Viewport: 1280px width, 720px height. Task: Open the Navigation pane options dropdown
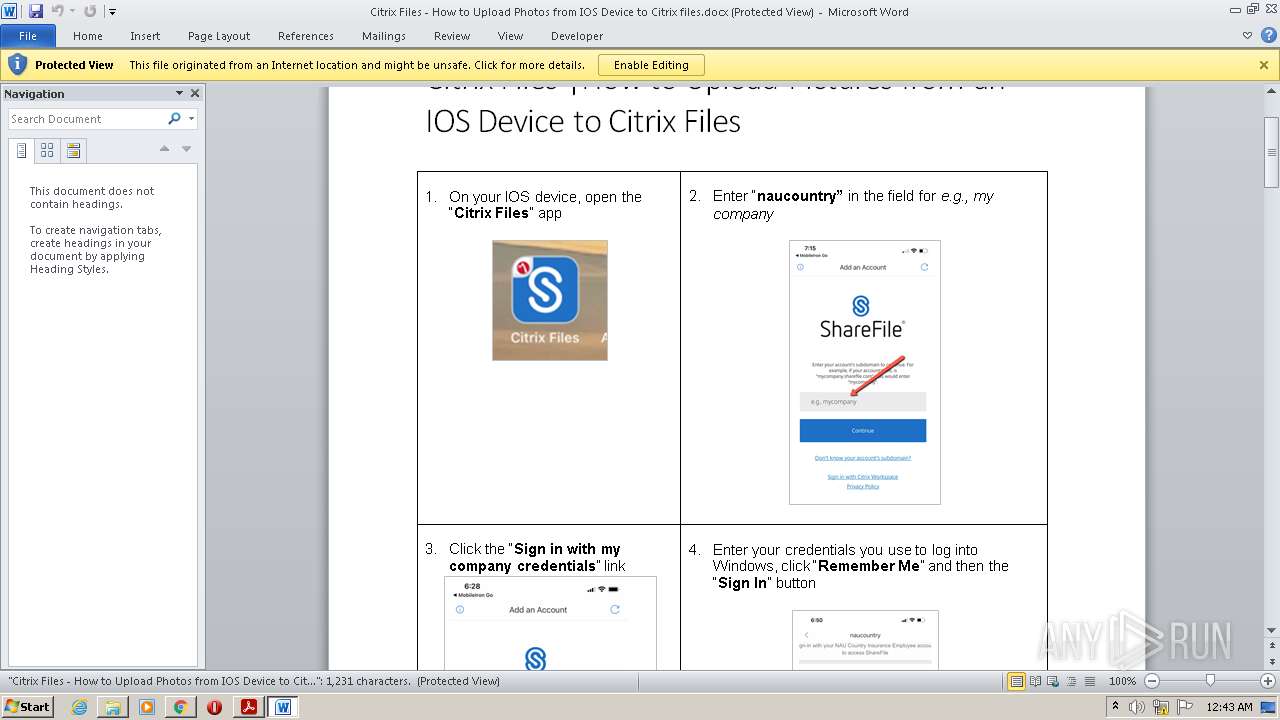(180, 93)
